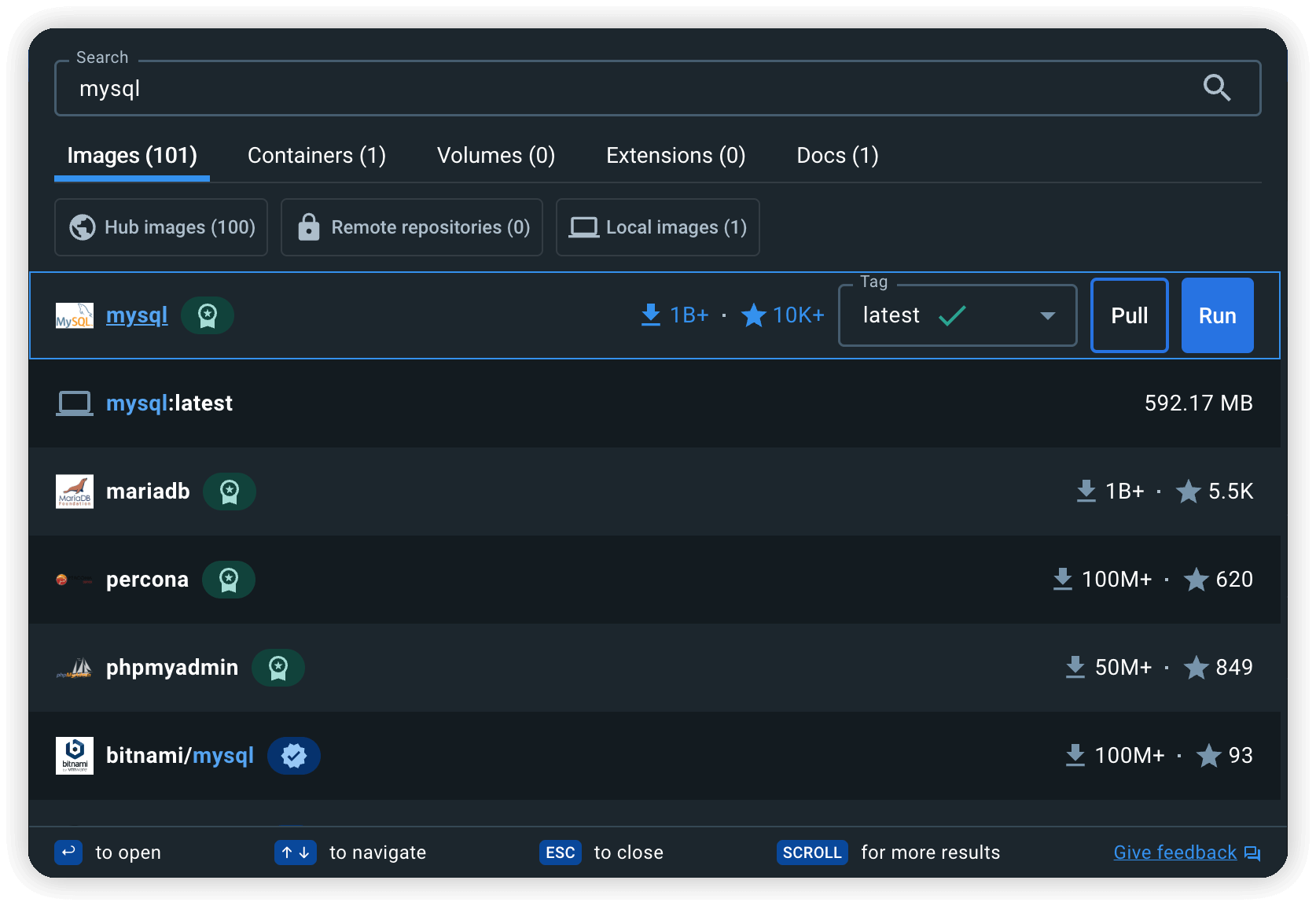Select the mariadb result
Image resolution: width=1316 pixels, height=906 pixels.
[655, 492]
